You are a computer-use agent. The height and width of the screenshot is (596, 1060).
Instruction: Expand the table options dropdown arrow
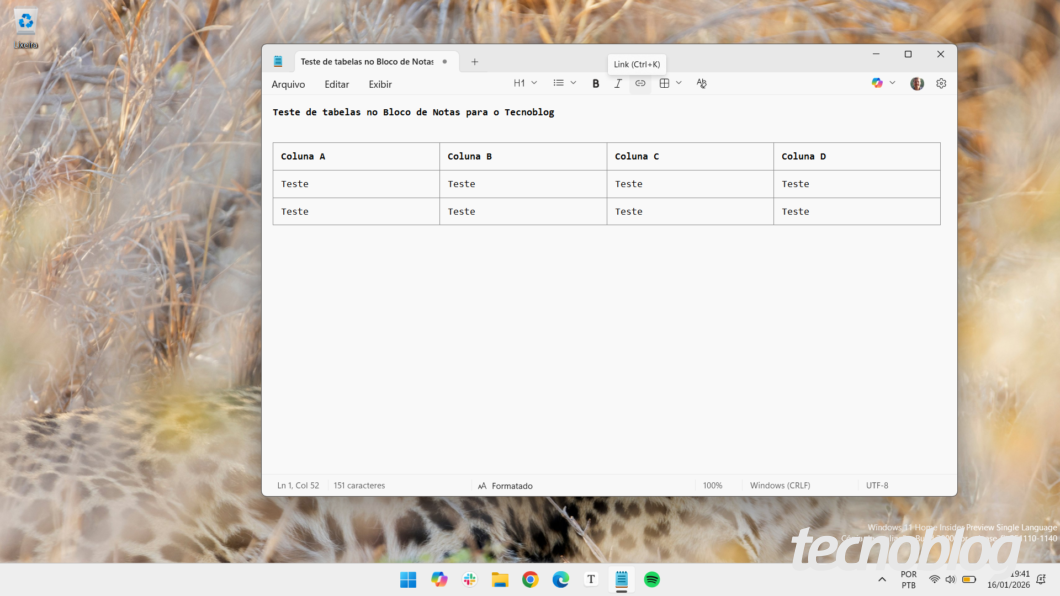pos(679,83)
